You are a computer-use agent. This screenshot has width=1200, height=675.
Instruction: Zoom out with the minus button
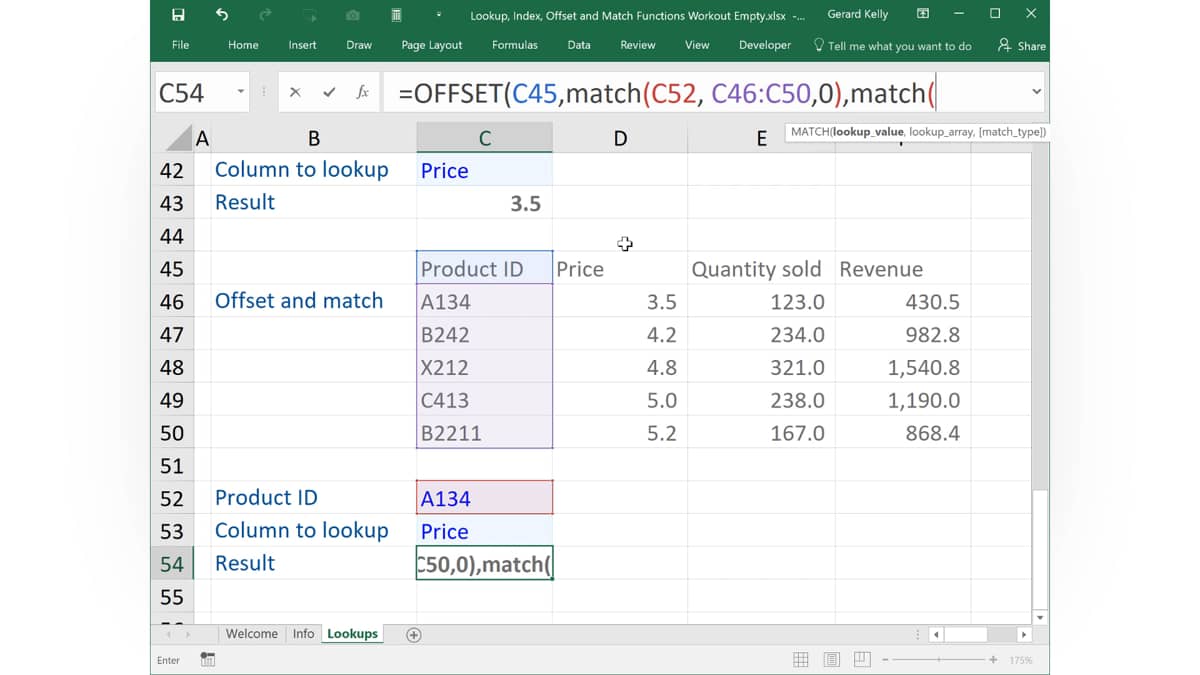pos(886,660)
